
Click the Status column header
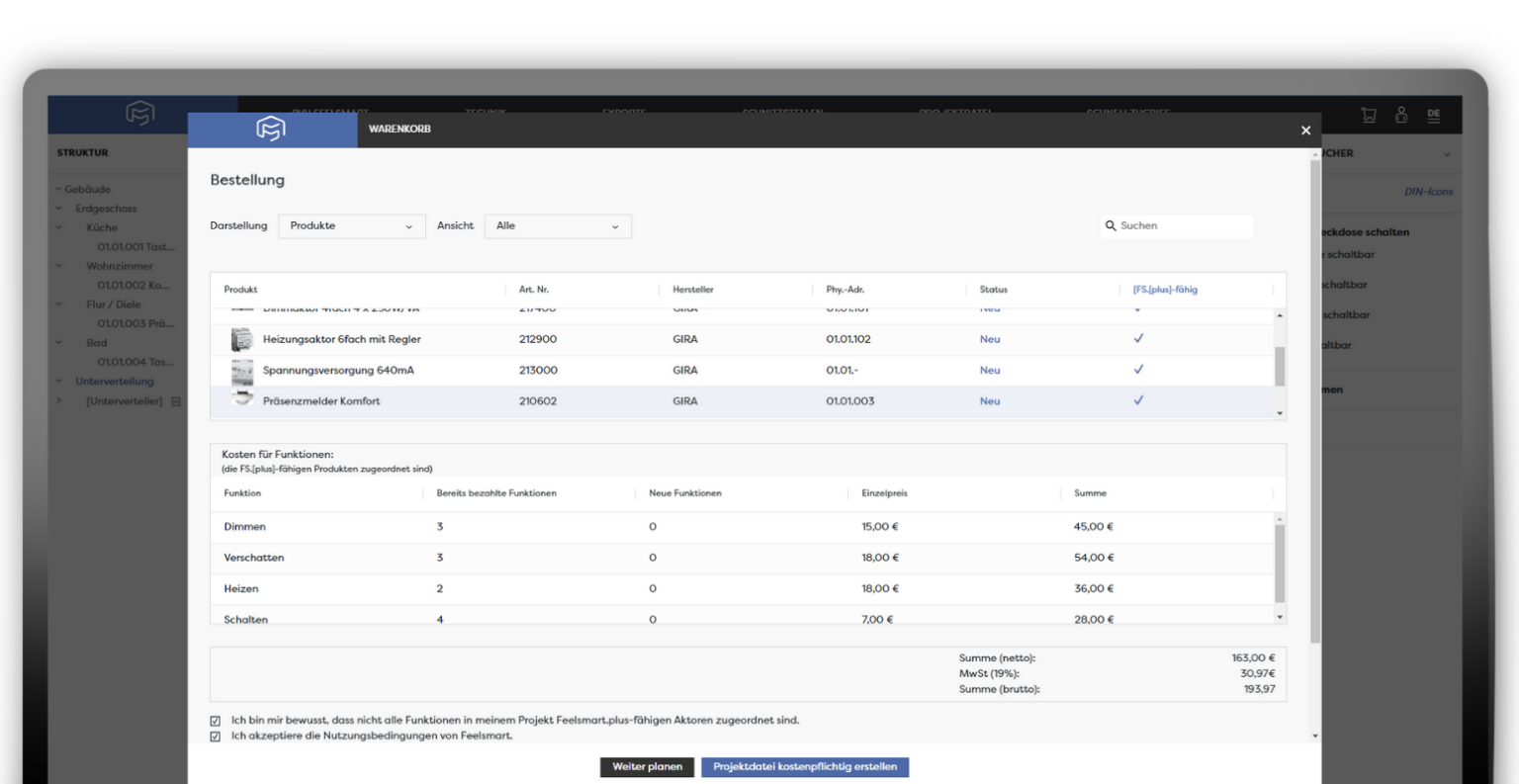coord(994,290)
